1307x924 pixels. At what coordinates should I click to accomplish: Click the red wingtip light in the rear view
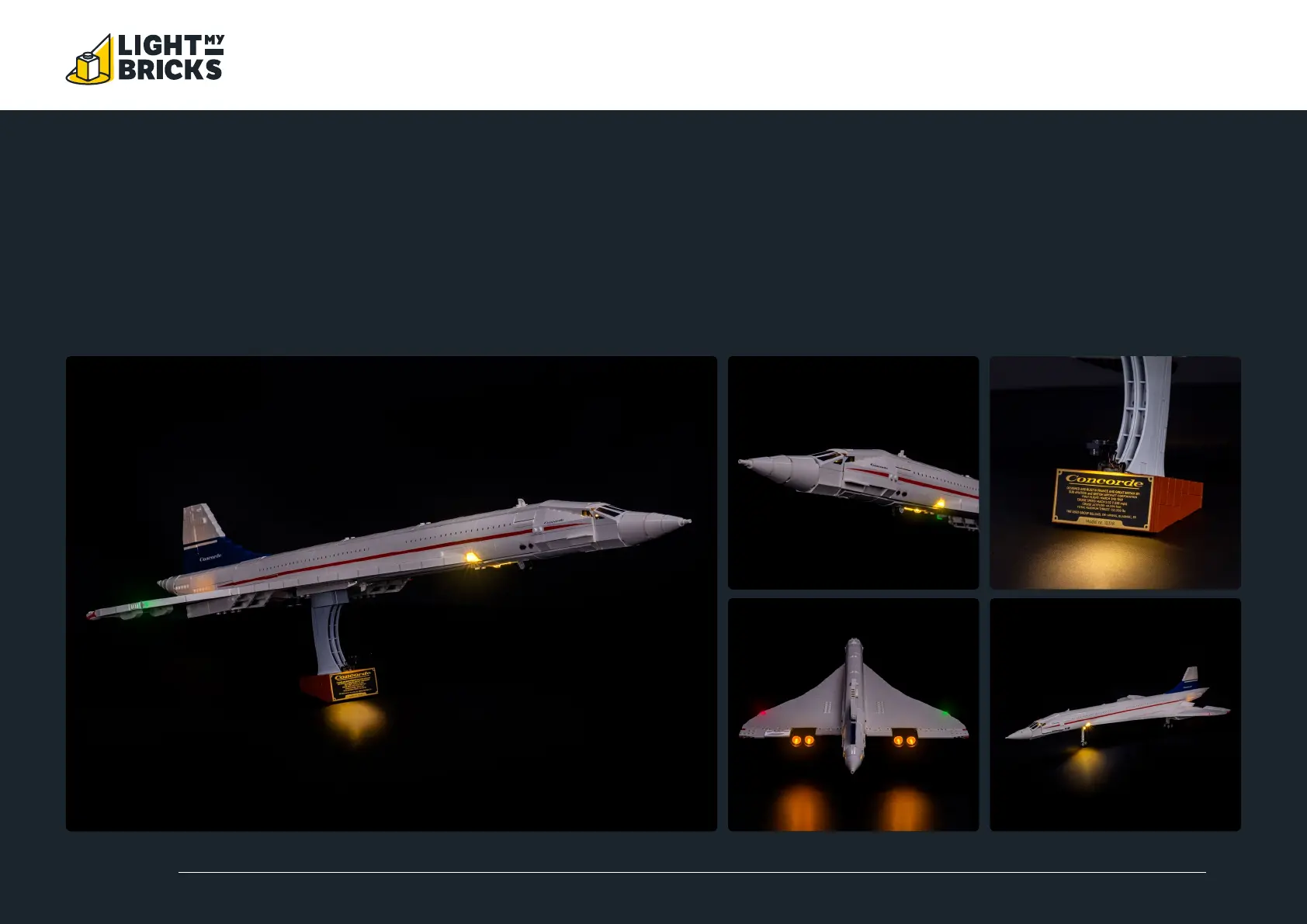pos(762,711)
